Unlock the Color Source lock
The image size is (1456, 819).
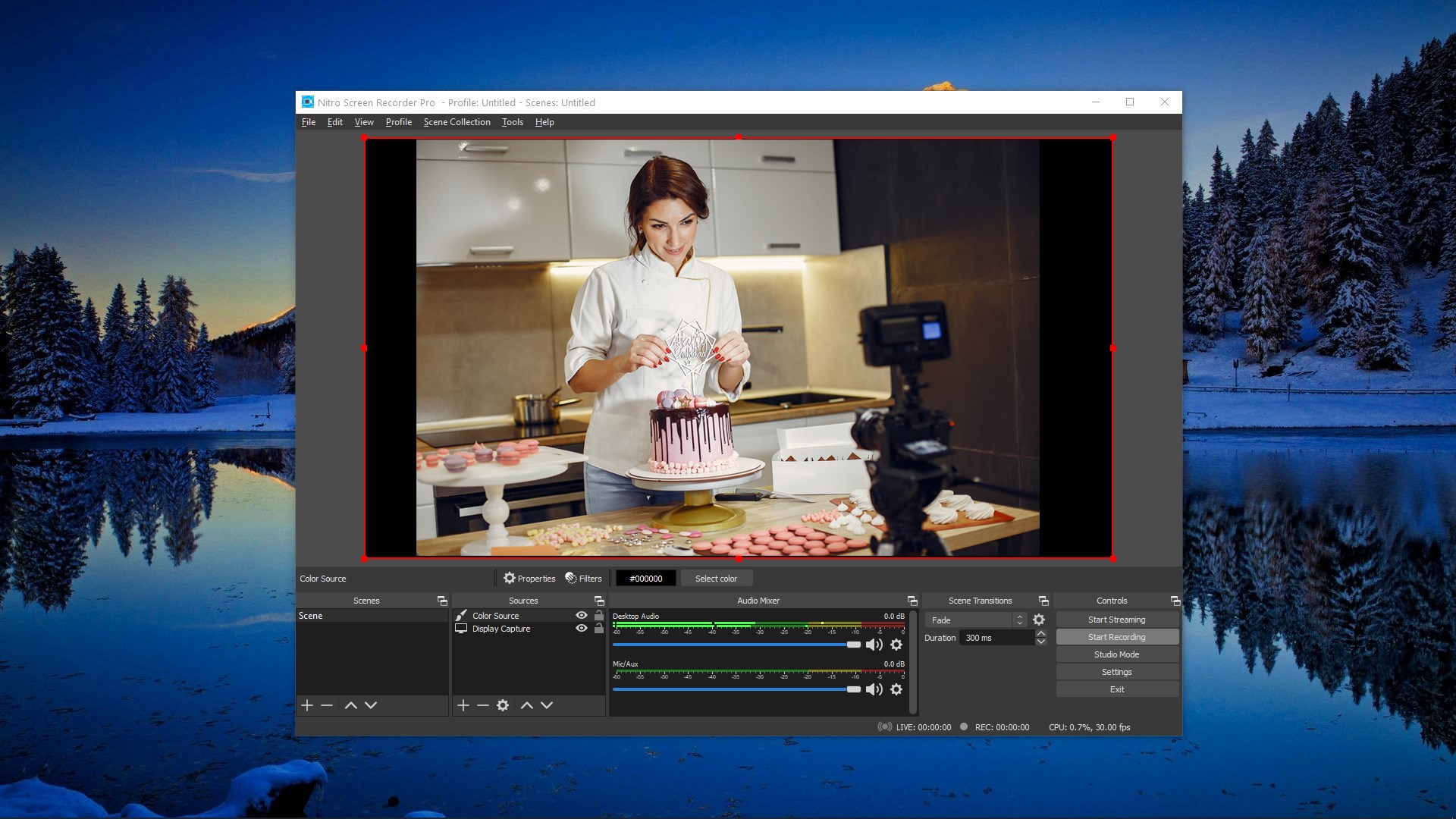tap(599, 616)
